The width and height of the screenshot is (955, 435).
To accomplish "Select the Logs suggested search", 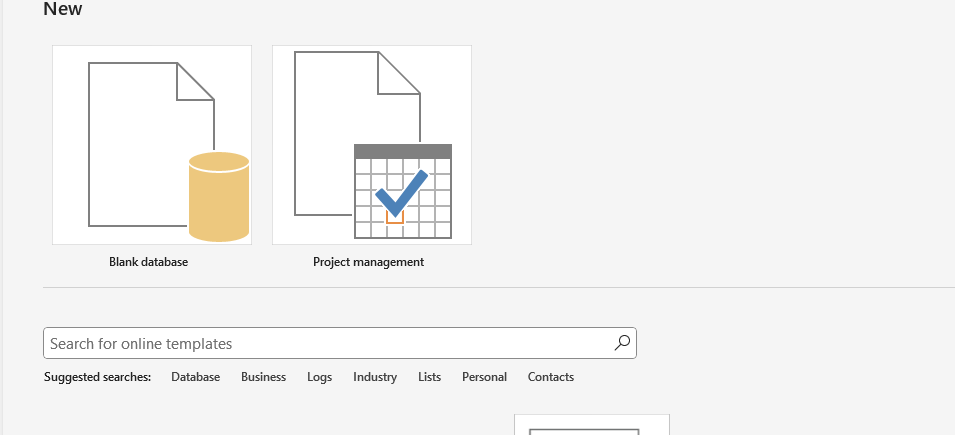I will point(319,377).
